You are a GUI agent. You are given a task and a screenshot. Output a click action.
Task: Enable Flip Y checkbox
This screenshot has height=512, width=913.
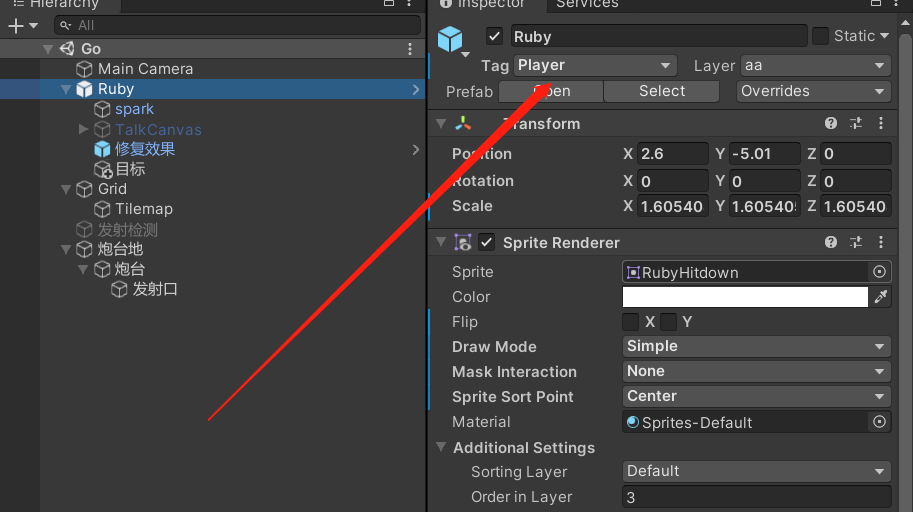click(x=668, y=322)
